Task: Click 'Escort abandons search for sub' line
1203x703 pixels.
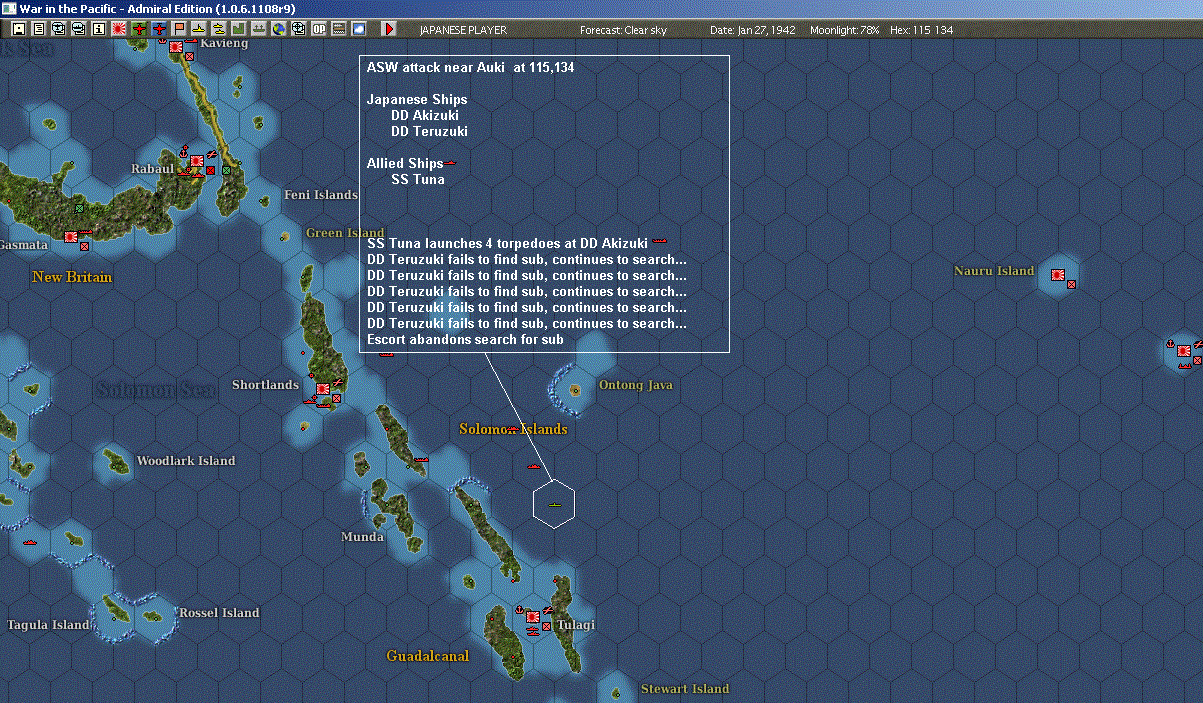Action: point(465,340)
